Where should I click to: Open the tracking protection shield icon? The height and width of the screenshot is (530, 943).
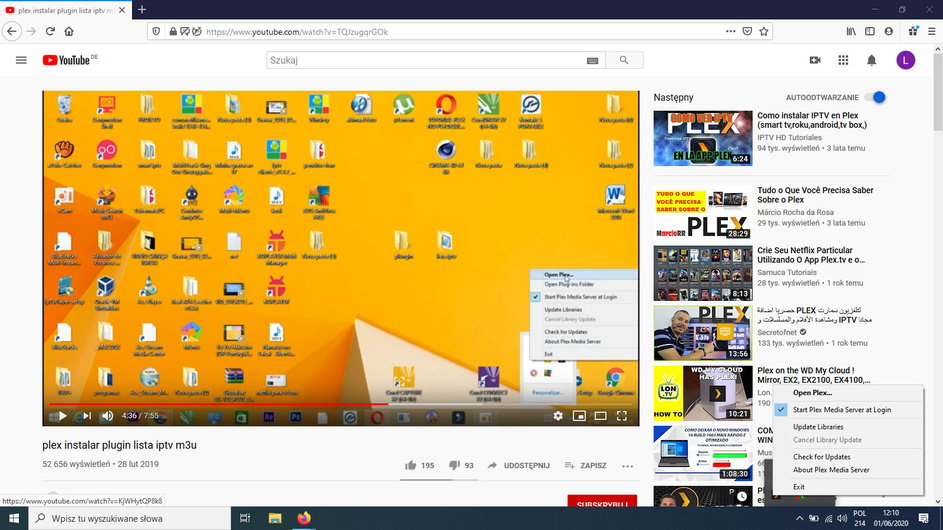pos(156,31)
